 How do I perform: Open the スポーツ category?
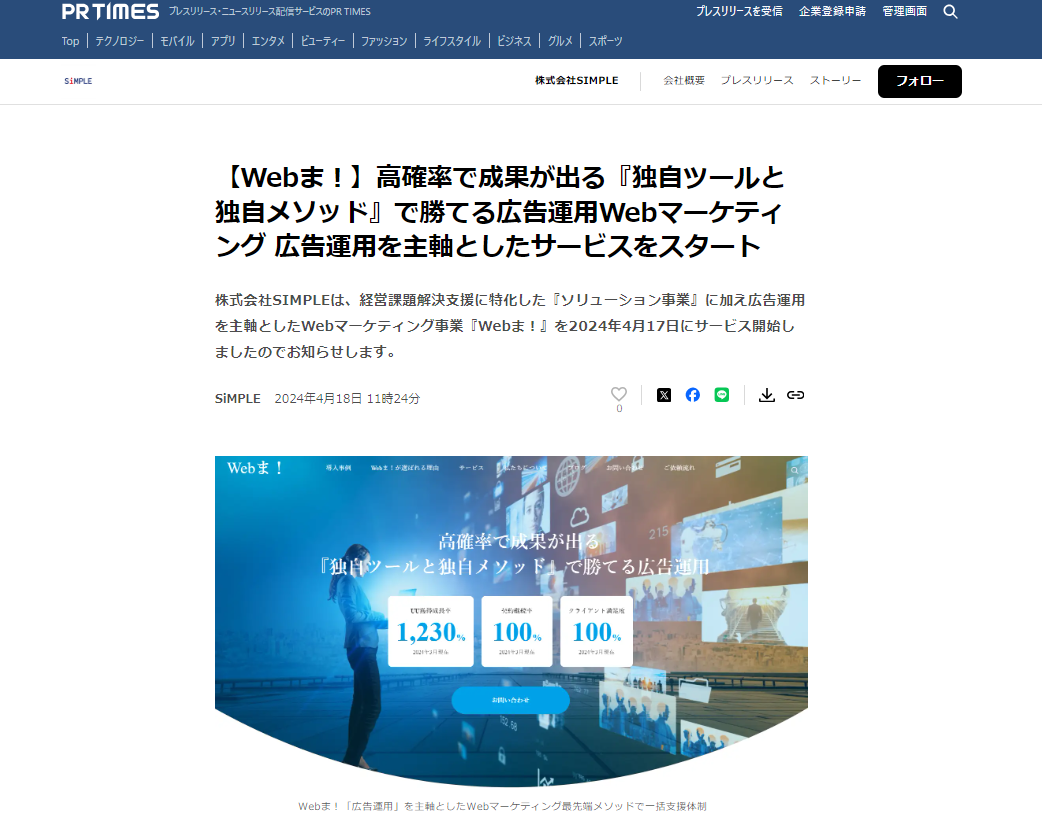click(606, 41)
